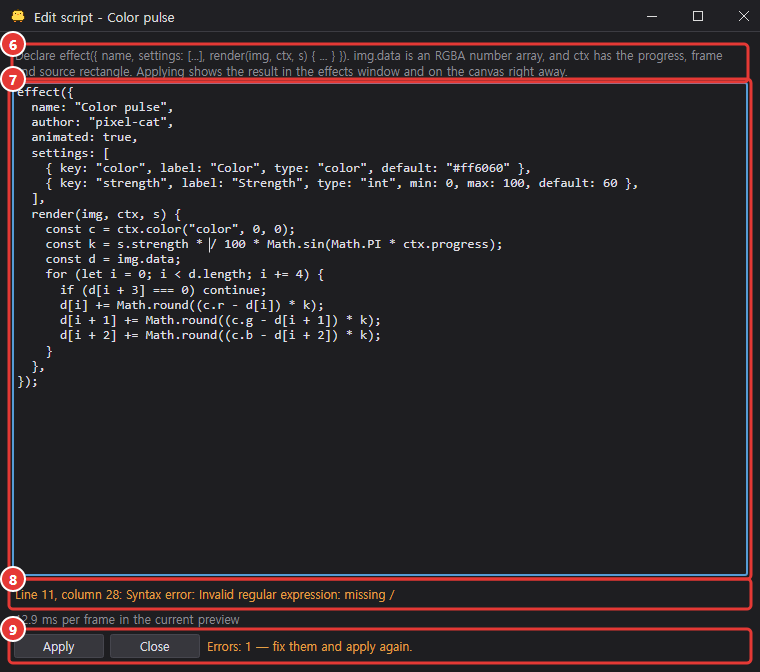Image resolution: width=760 pixels, height=672 pixels.
Task: Click the 'Edit script - Color pulse' title text
Action: point(104,17)
